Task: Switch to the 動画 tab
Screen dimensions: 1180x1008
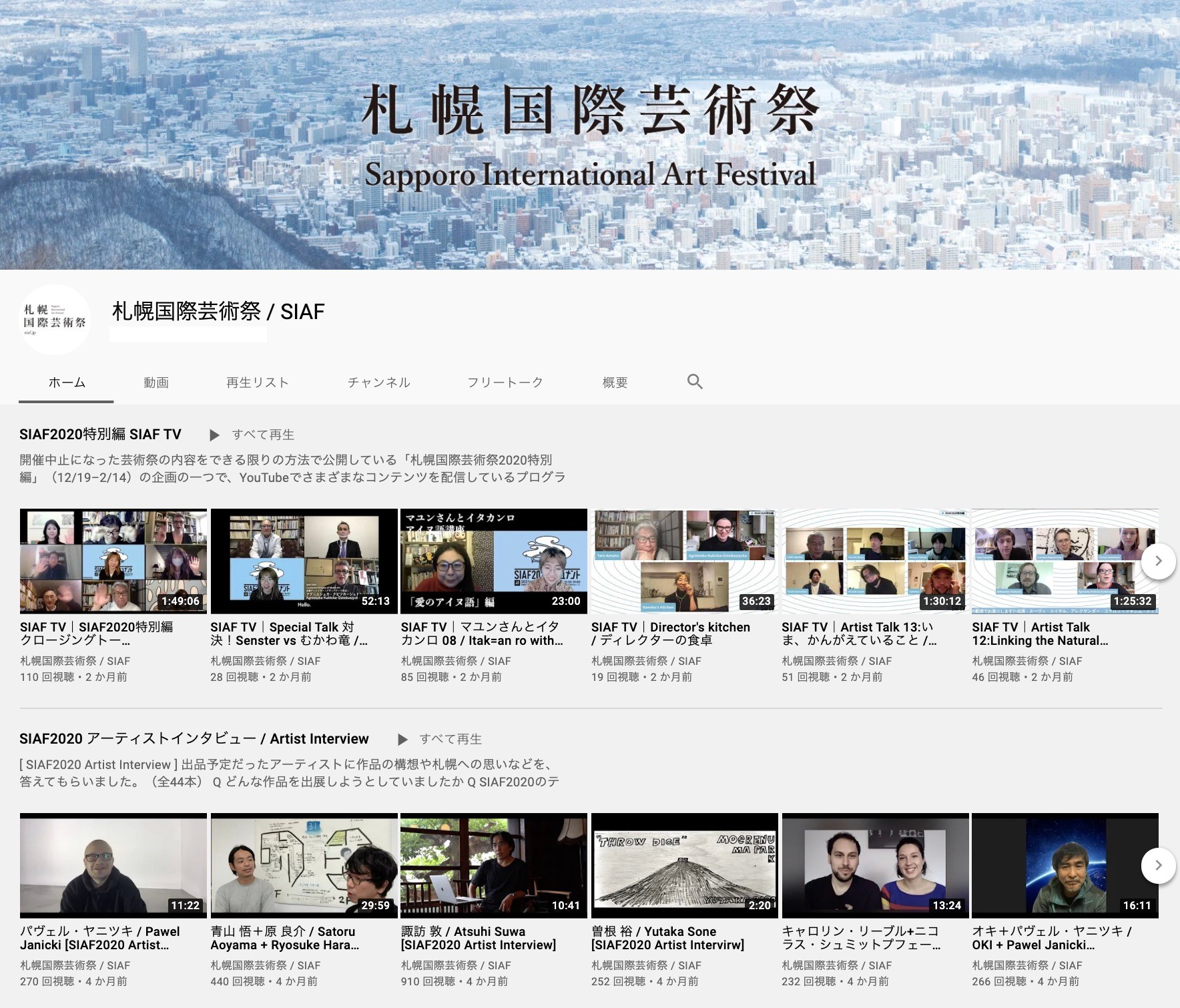Action: click(156, 383)
